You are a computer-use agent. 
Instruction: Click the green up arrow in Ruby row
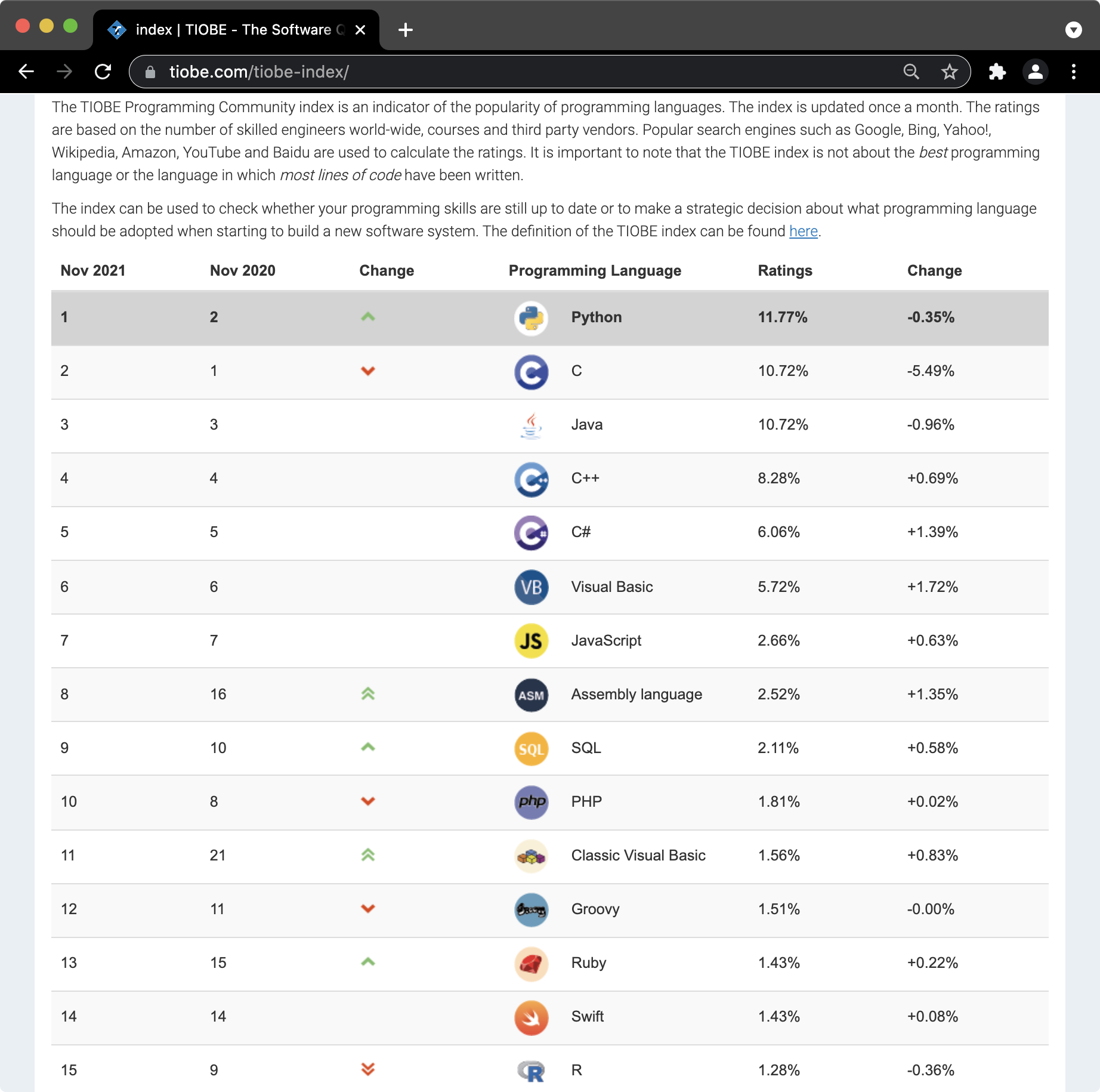pyautogui.click(x=368, y=962)
